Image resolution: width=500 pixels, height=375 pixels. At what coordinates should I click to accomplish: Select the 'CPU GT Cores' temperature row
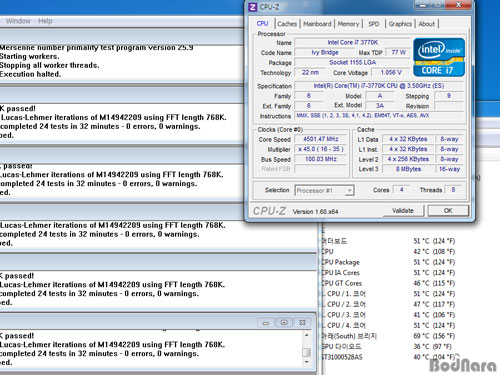[x=388, y=283]
